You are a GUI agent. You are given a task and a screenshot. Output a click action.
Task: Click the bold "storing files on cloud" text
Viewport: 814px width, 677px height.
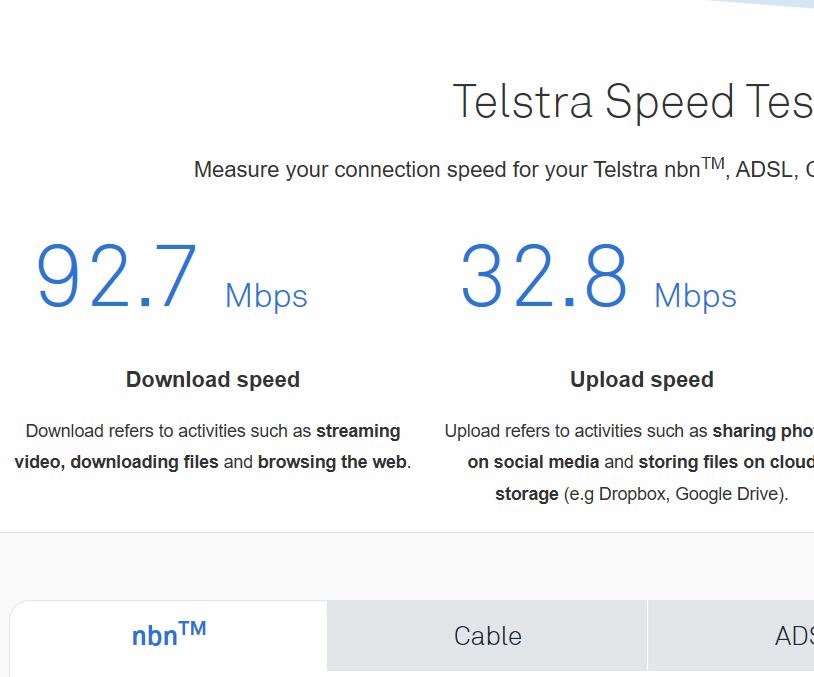tap(725, 462)
